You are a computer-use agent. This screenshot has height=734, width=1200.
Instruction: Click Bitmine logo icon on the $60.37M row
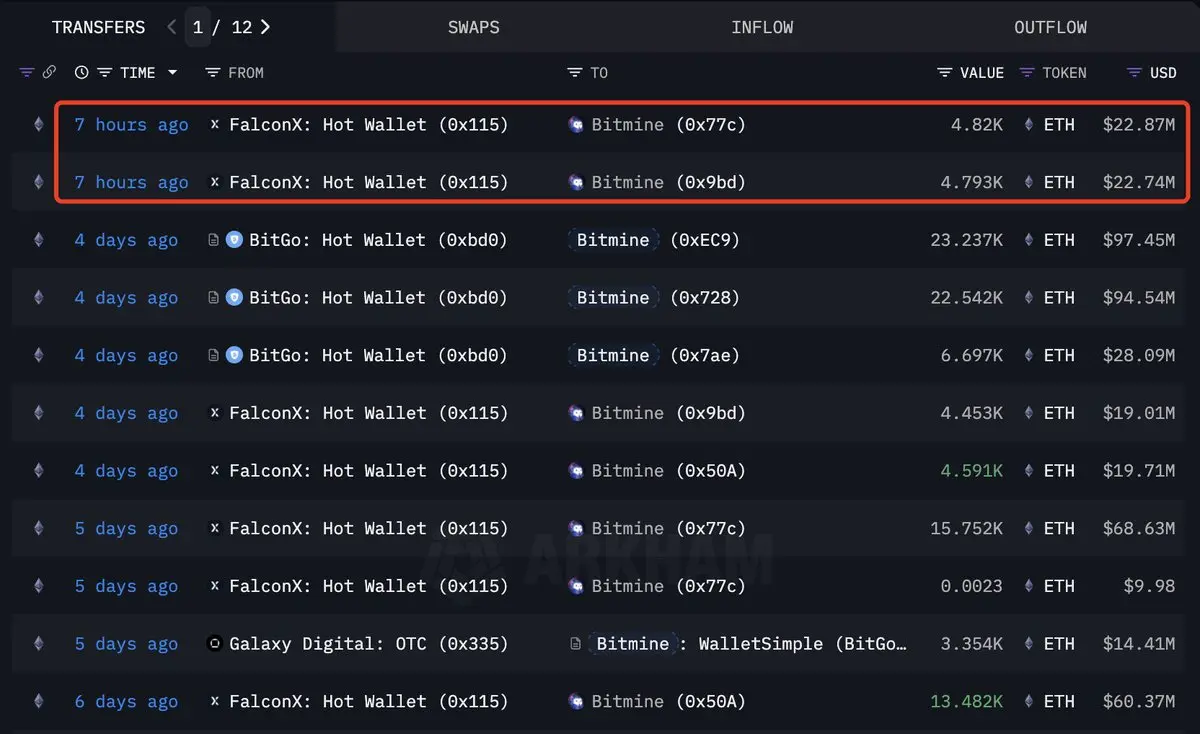tap(576, 702)
